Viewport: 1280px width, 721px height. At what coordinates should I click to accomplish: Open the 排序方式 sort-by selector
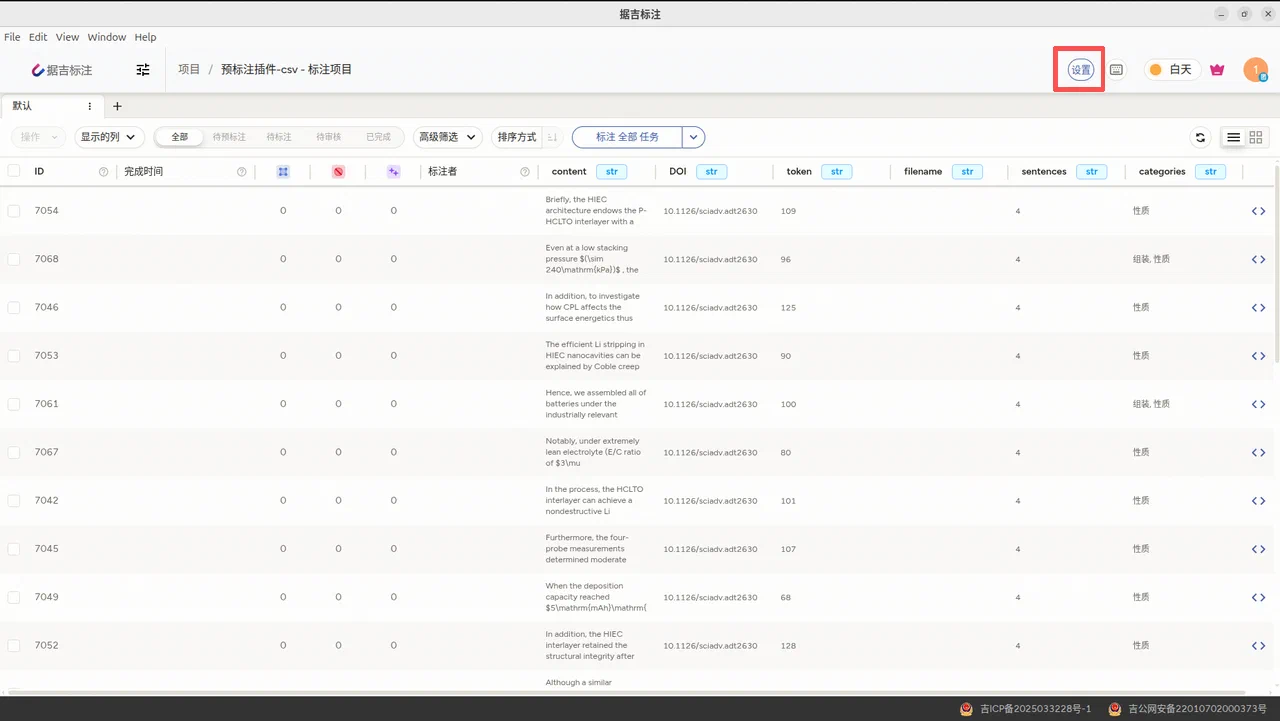(x=518, y=137)
